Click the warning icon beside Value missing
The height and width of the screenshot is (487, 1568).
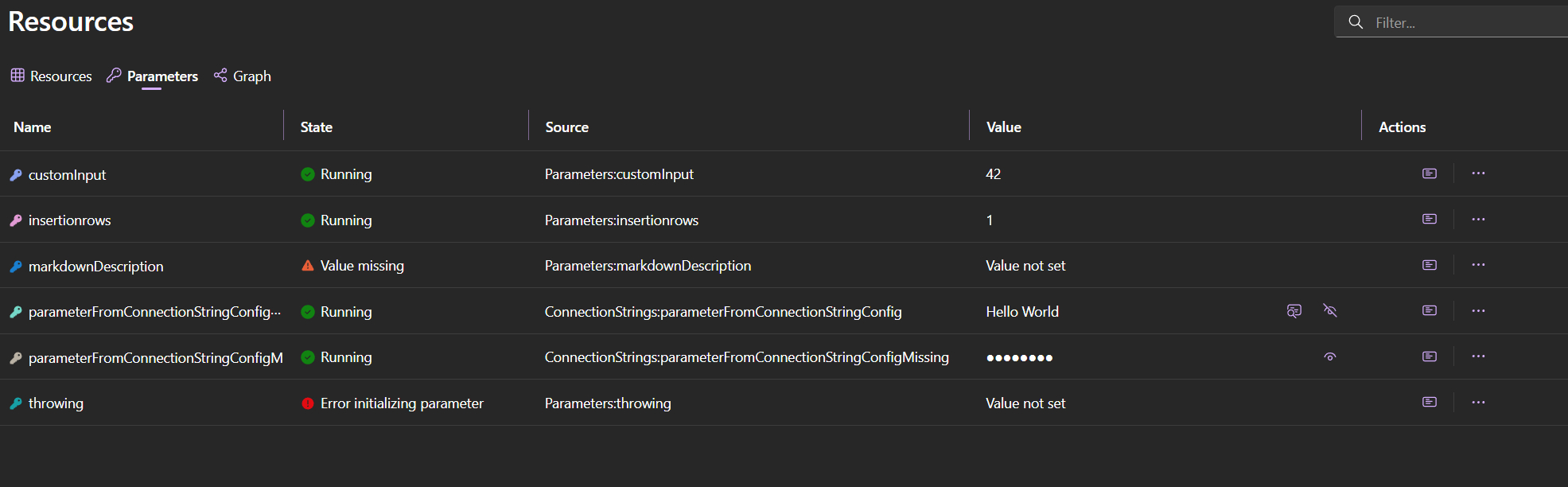coord(308,266)
